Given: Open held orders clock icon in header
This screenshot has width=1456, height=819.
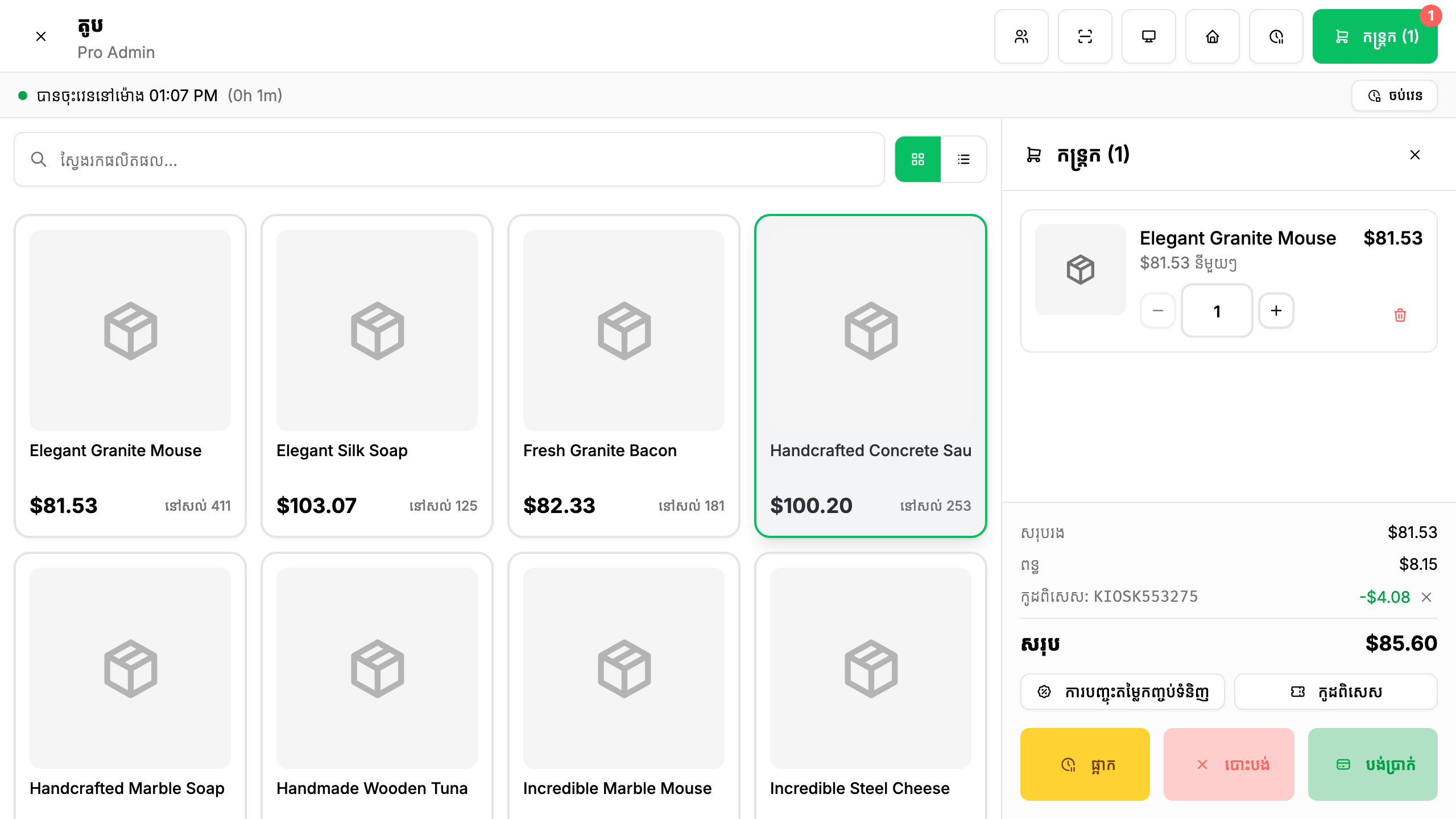Looking at the screenshot, I should pos(1276,36).
